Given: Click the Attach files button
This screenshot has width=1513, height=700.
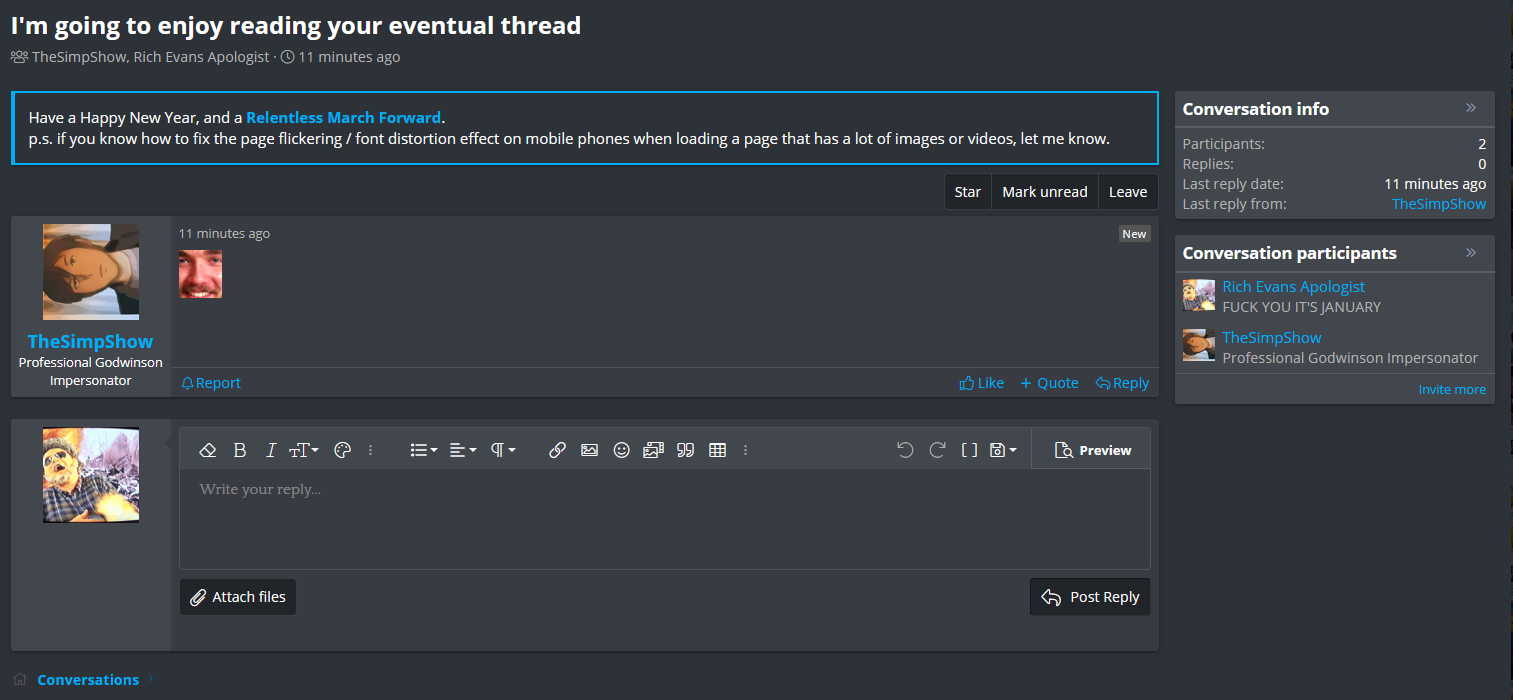Looking at the screenshot, I should (x=238, y=597).
